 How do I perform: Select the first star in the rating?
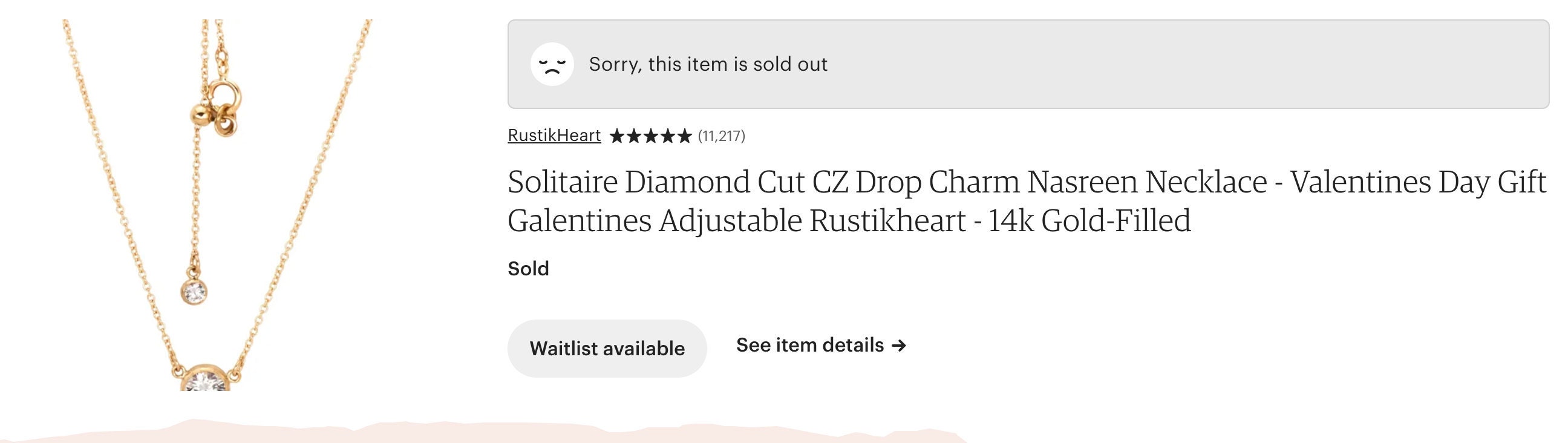(617, 136)
